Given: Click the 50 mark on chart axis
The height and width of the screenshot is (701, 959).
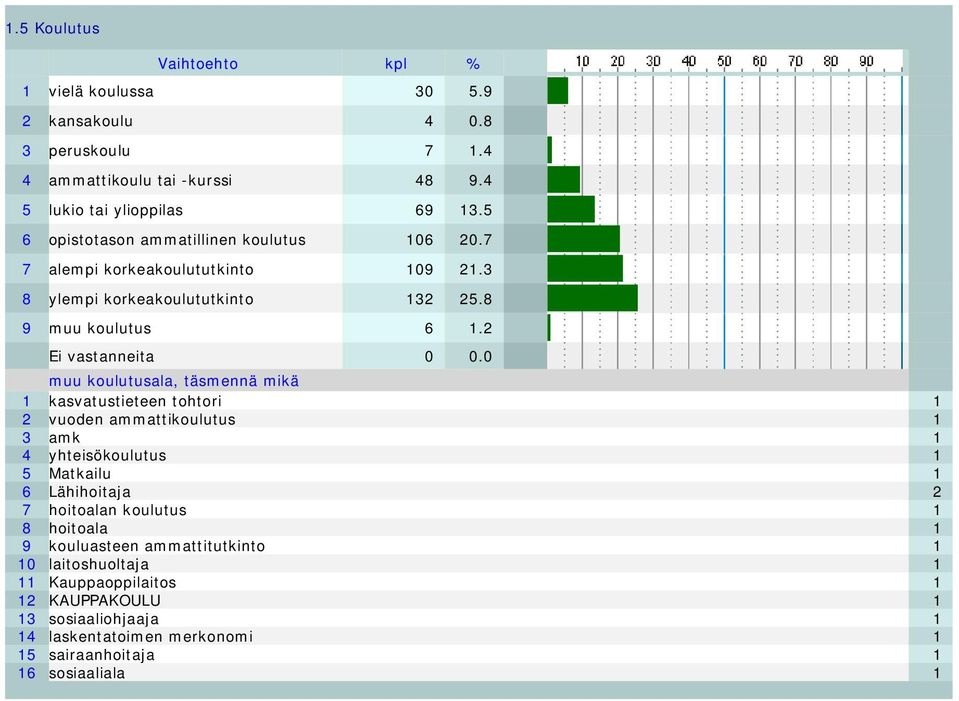Looking at the screenshot, I should coord(724,61).
